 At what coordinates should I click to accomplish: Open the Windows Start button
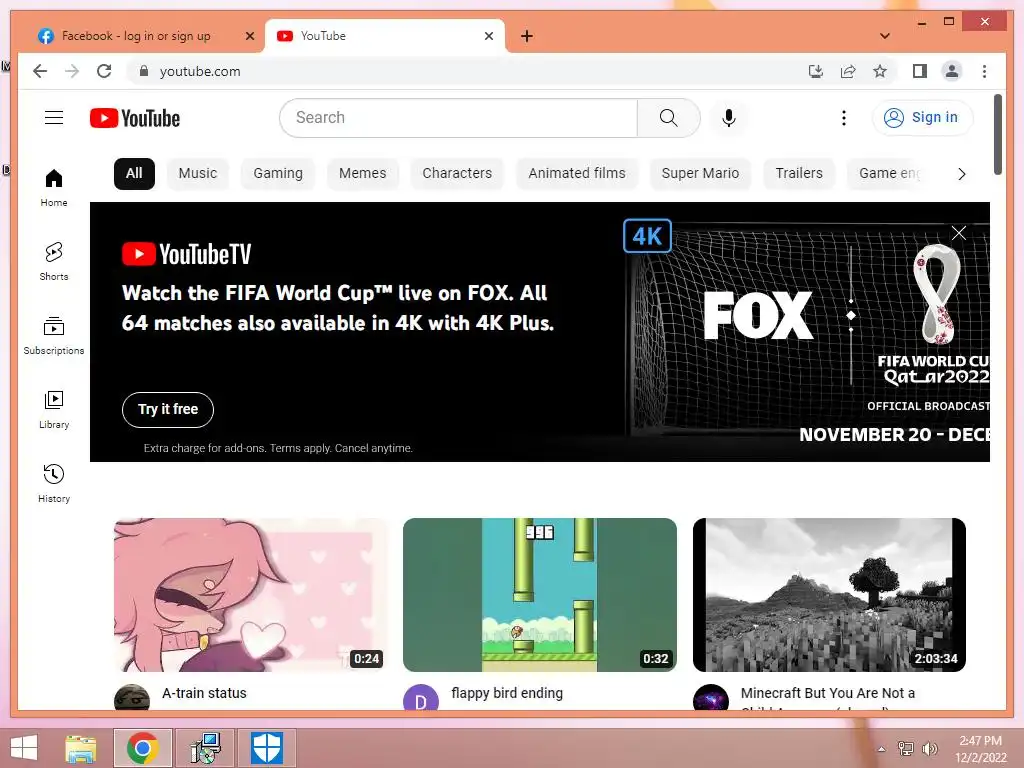tap(24, 748)
